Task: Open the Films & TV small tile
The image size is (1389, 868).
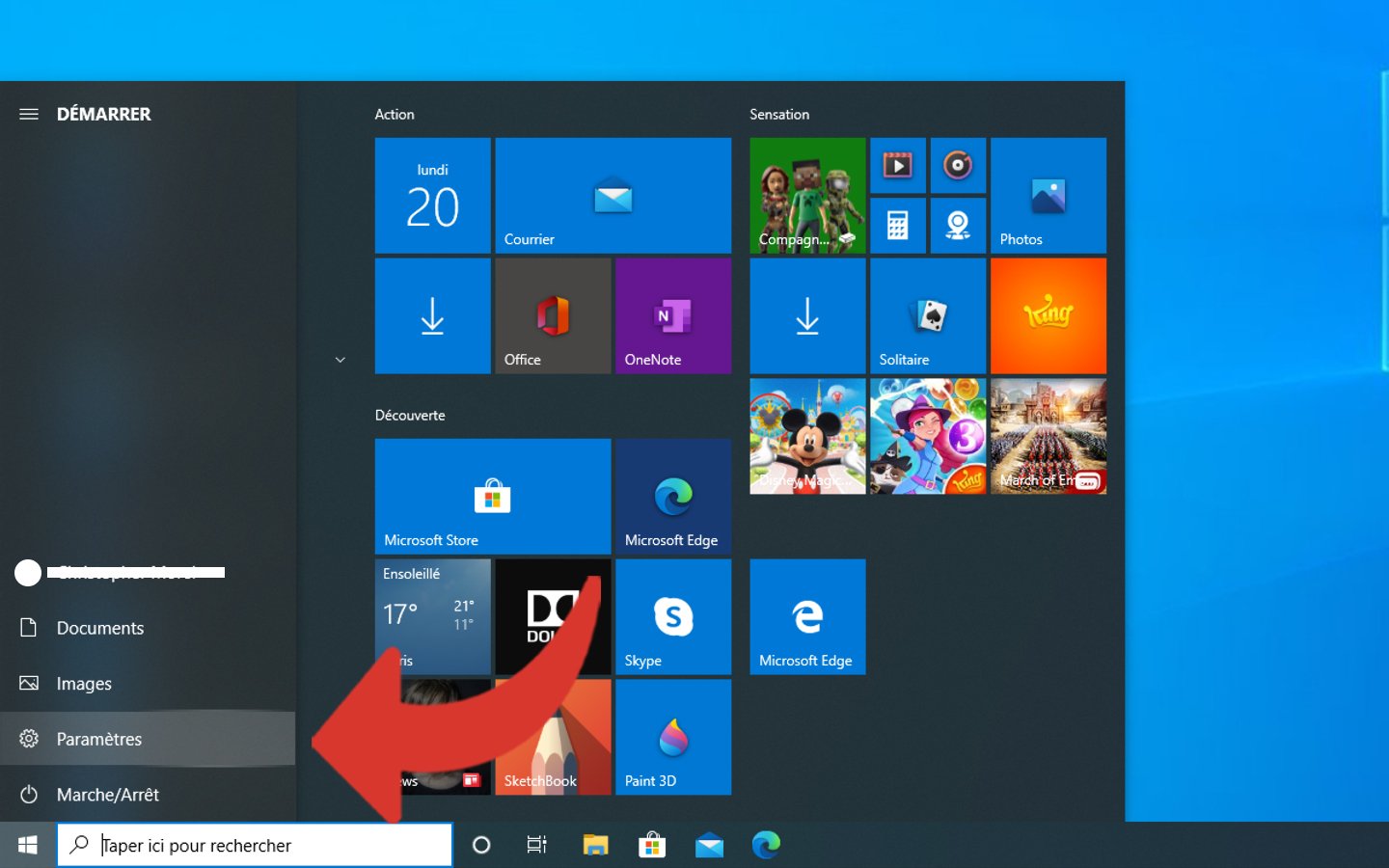Action: (898, 166)
